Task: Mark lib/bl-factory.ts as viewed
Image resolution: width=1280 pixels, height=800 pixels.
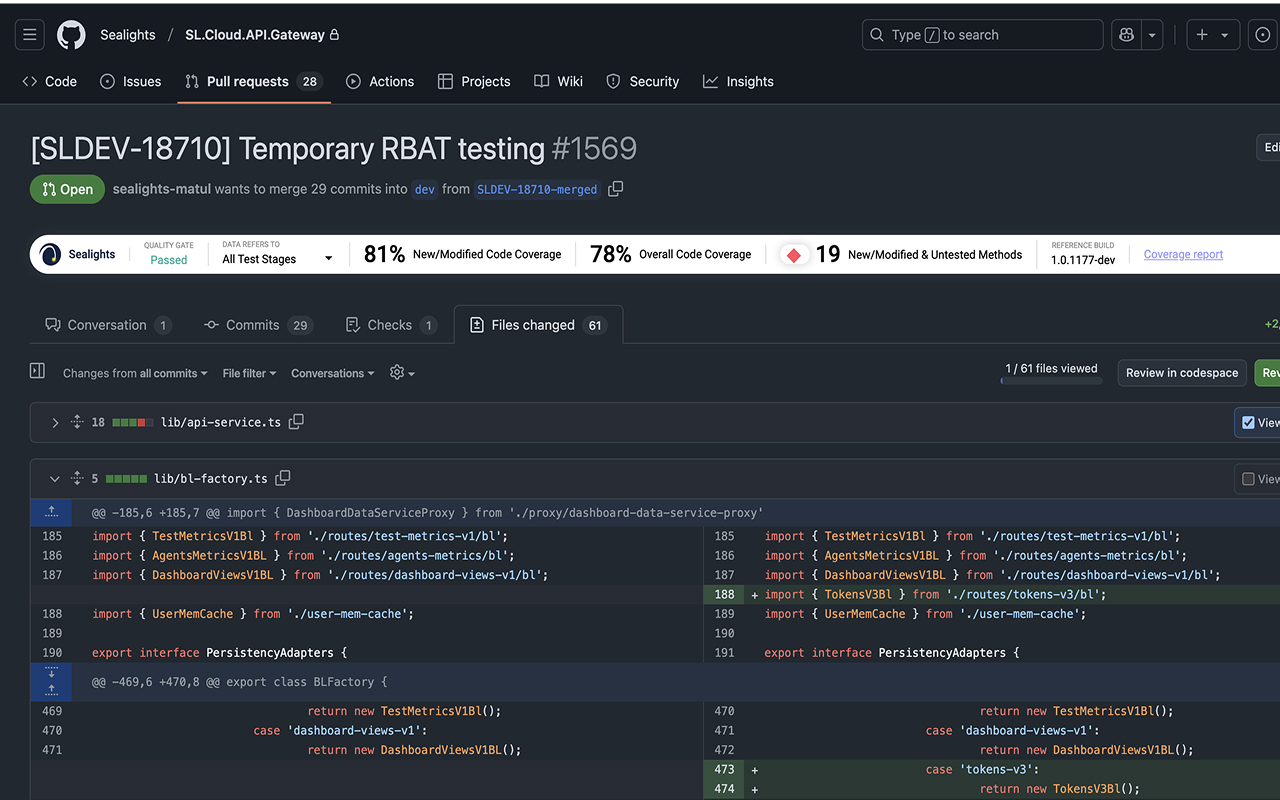Action: [x=1248, y=479]
